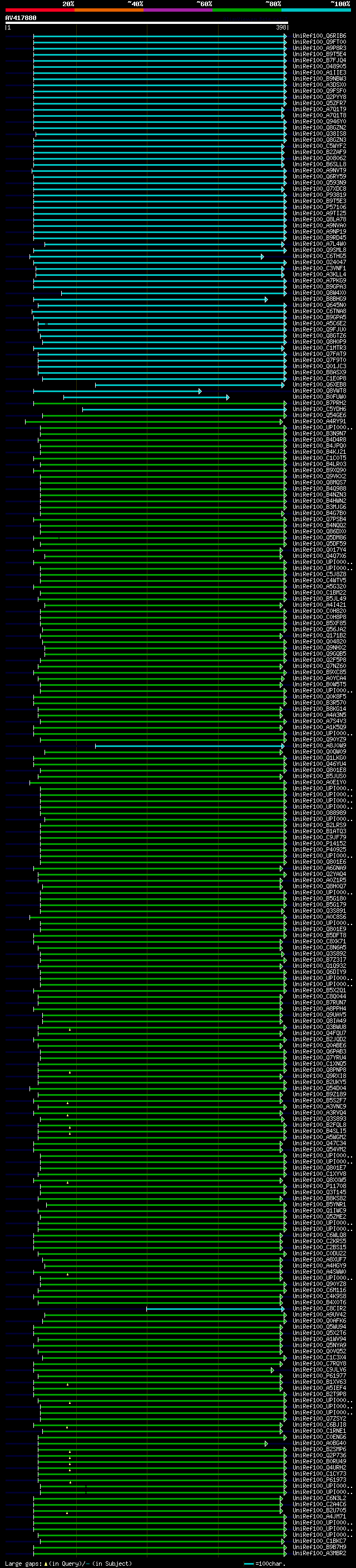
Task: Open the UniRef100_O24047 hit label
Action: pyautogui.click(x=319, y=263)
